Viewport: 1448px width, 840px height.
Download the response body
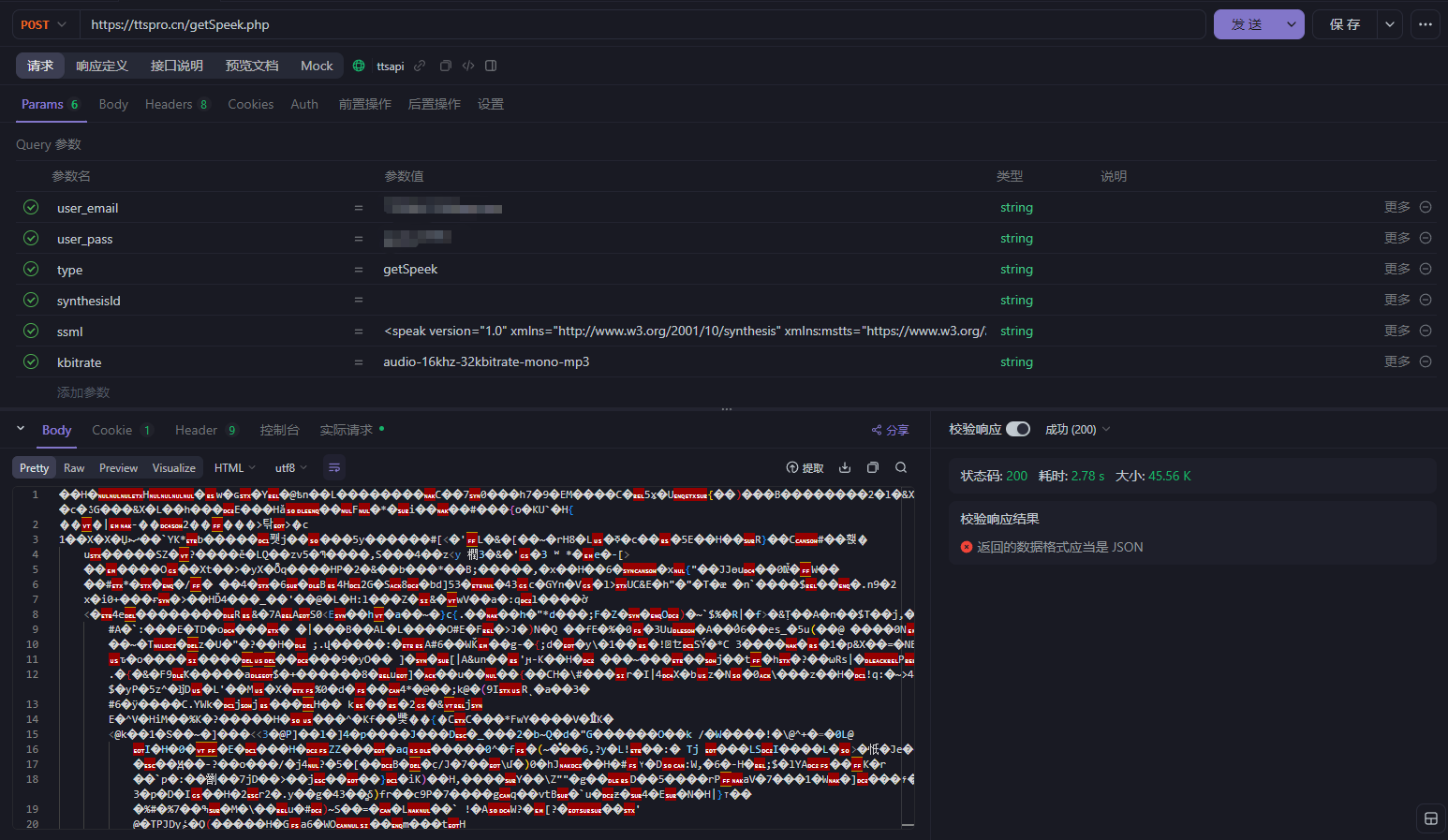point(845,467)
